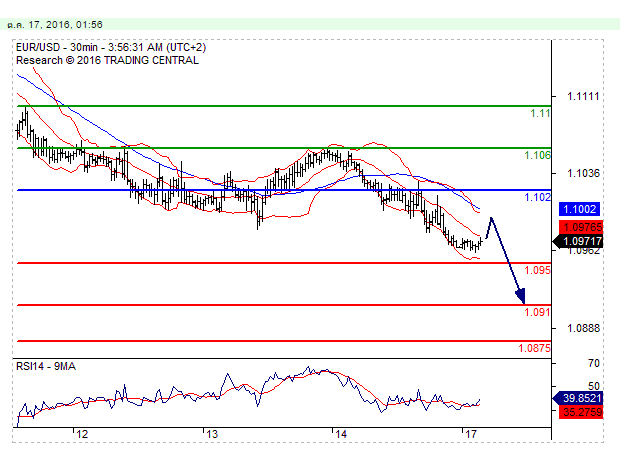
Task: Click the red 1.0875 support label
Action: (x=535, y=348)
